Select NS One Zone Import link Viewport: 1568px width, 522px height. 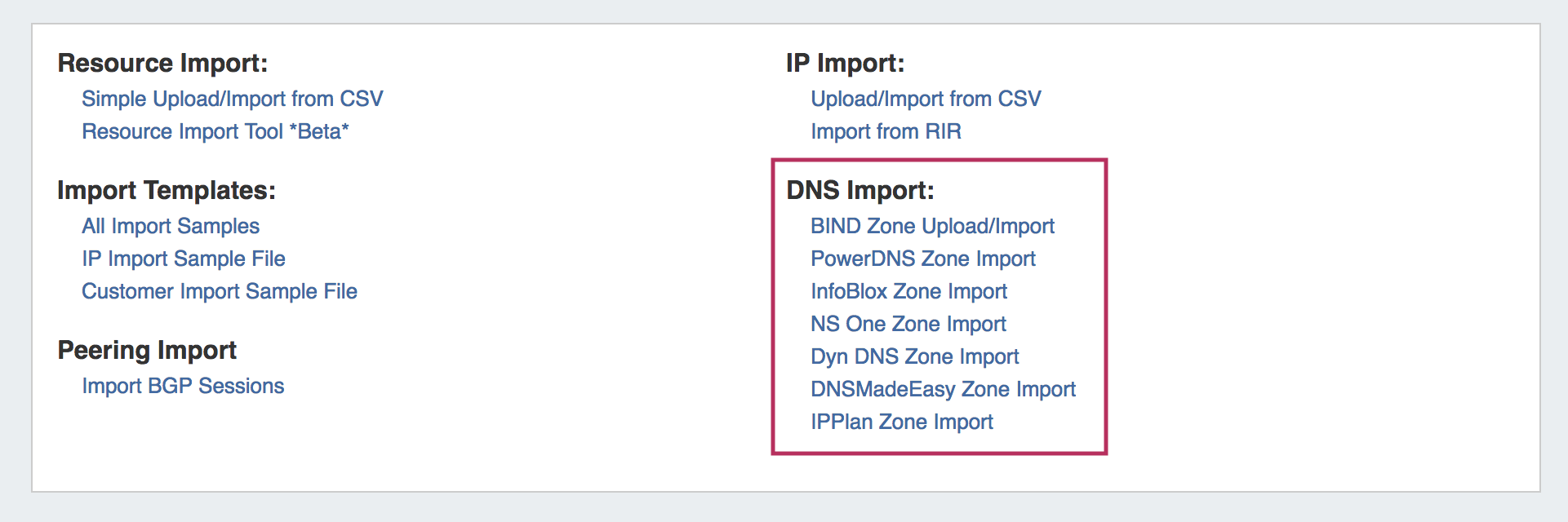click(908, 324)
